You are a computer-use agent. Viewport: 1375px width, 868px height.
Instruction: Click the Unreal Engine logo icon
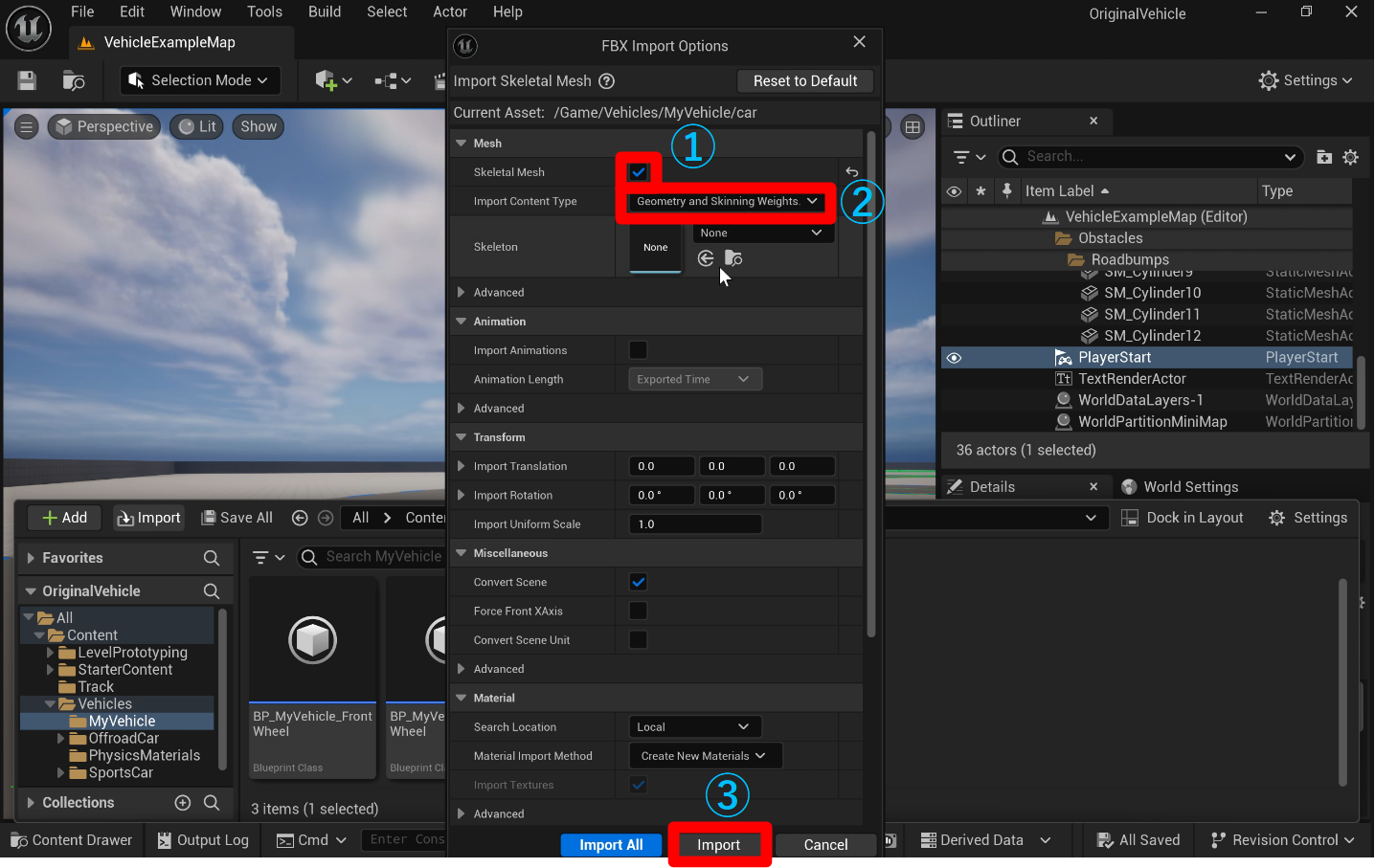click(x=29, y=29)
